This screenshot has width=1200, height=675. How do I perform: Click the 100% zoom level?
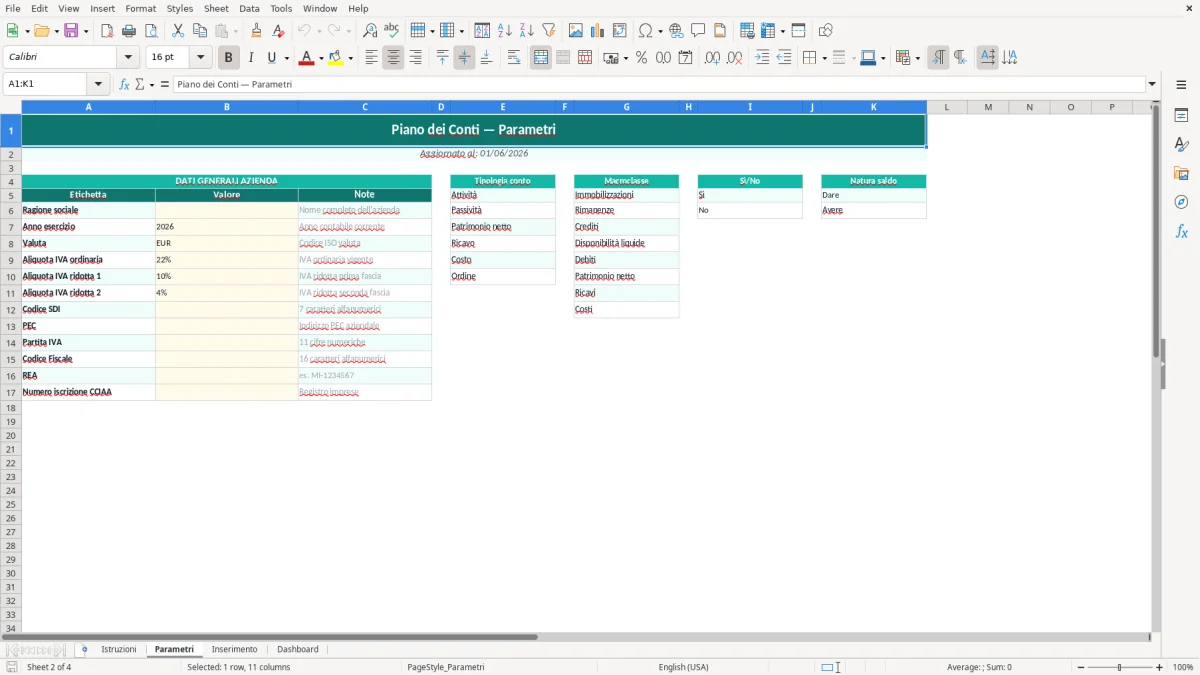(1183, 667)
